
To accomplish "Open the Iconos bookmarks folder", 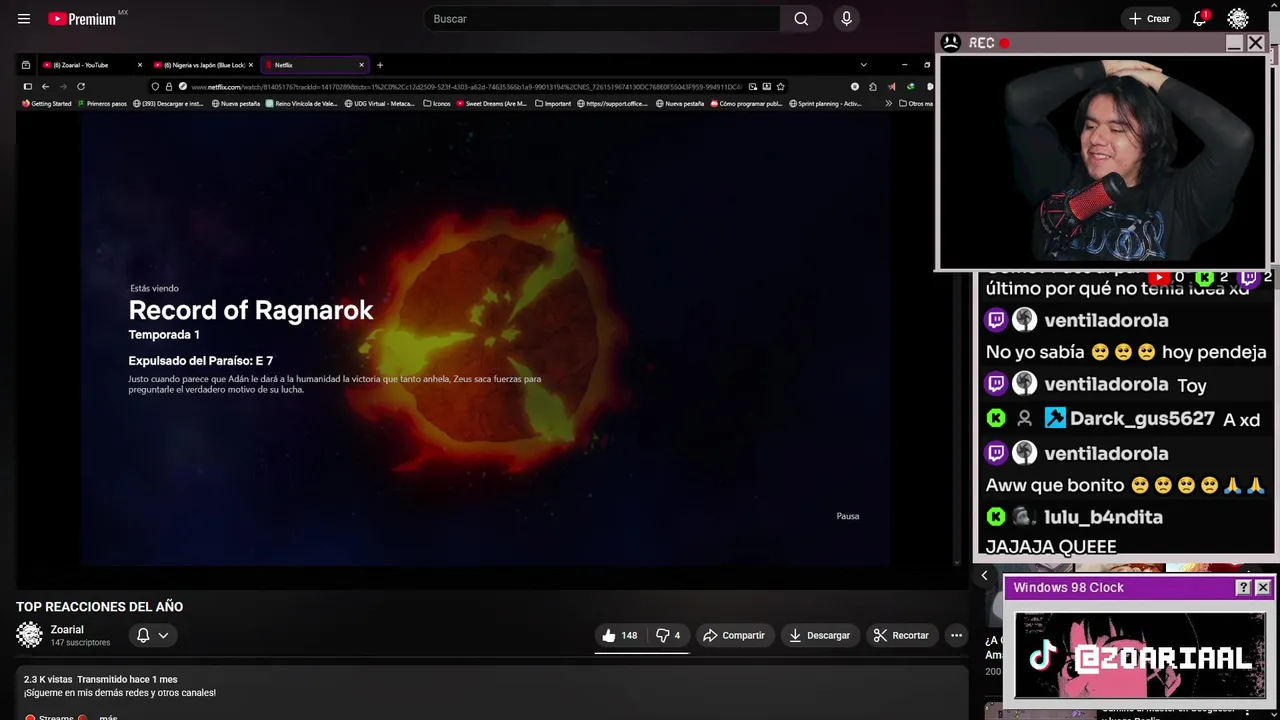I will (437, 103).
